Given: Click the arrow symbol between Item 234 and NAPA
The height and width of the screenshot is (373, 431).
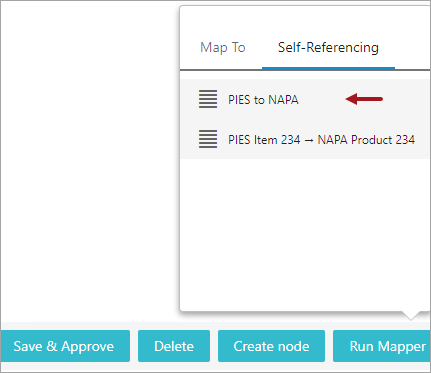Looking at the screenshot, I should tap(309, 140).
